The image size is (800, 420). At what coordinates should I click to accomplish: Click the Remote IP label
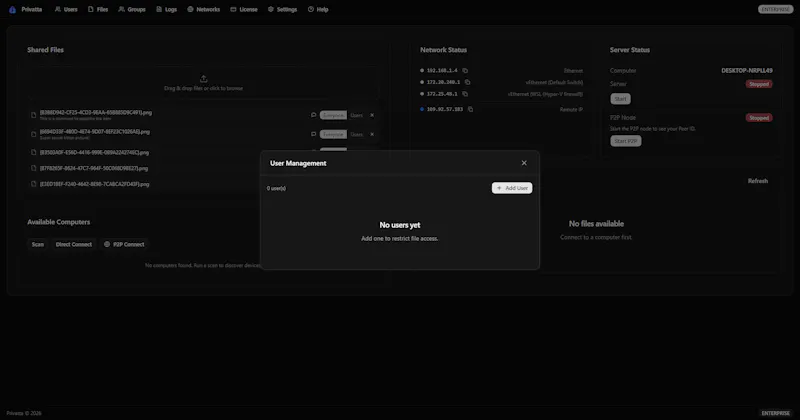571,109
